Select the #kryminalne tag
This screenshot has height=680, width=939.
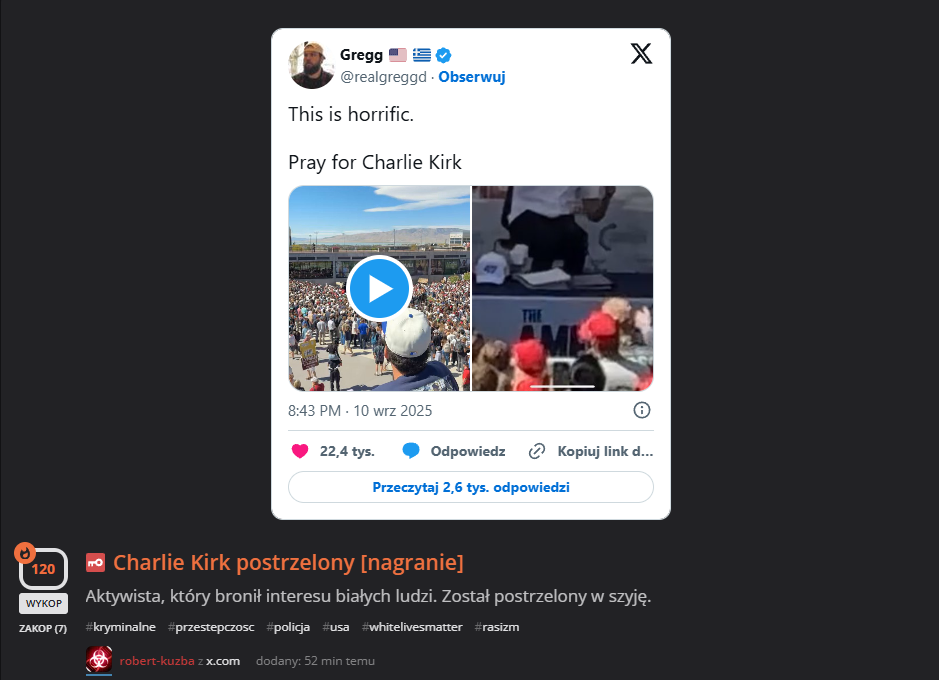(121, 627)
